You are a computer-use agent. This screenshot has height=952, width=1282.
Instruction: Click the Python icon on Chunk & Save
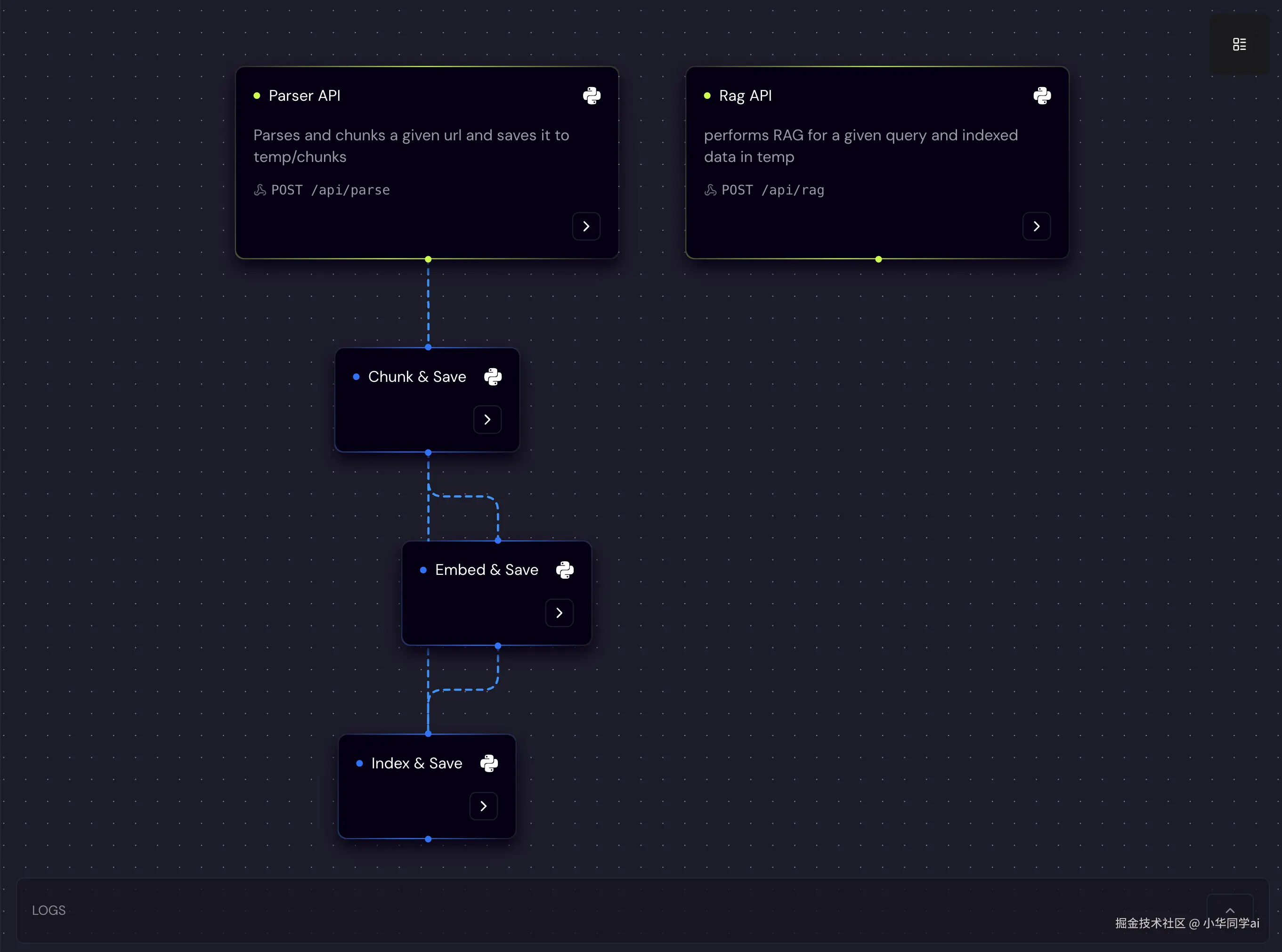pyautogui.click(x=493, y=377)
